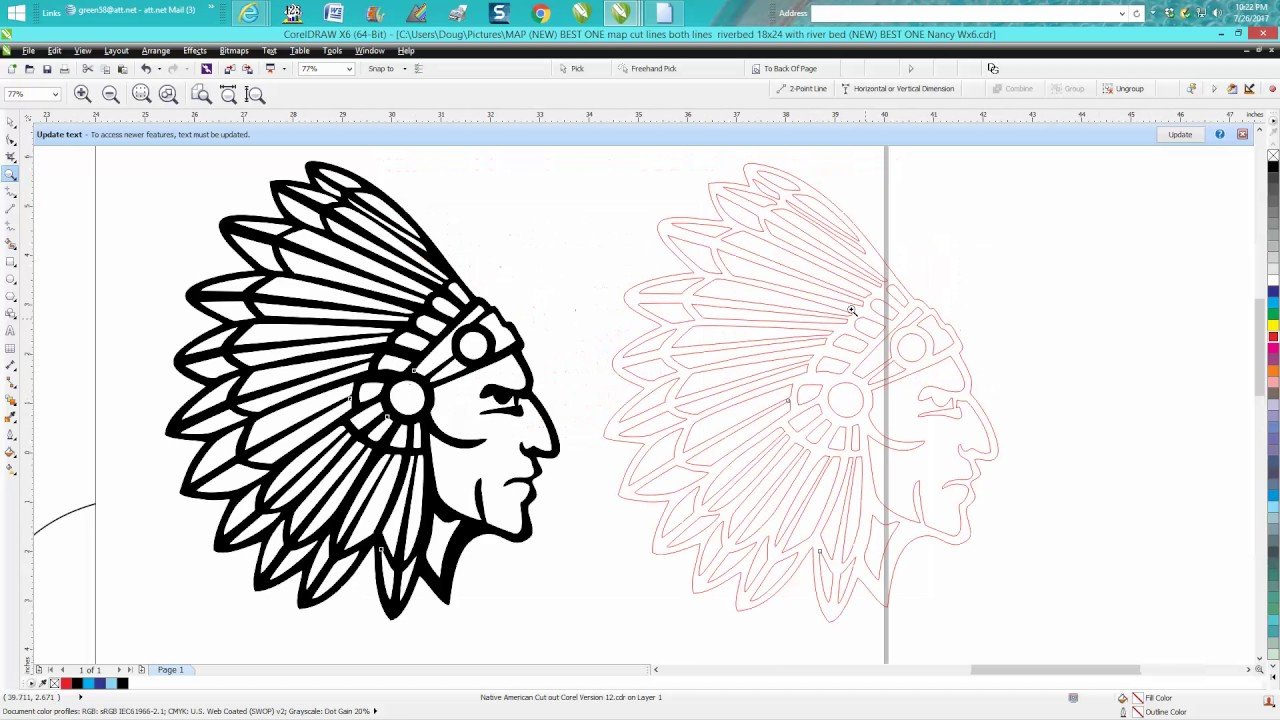
Task: Click the Open folder icon
Action: tap(29, 69)
